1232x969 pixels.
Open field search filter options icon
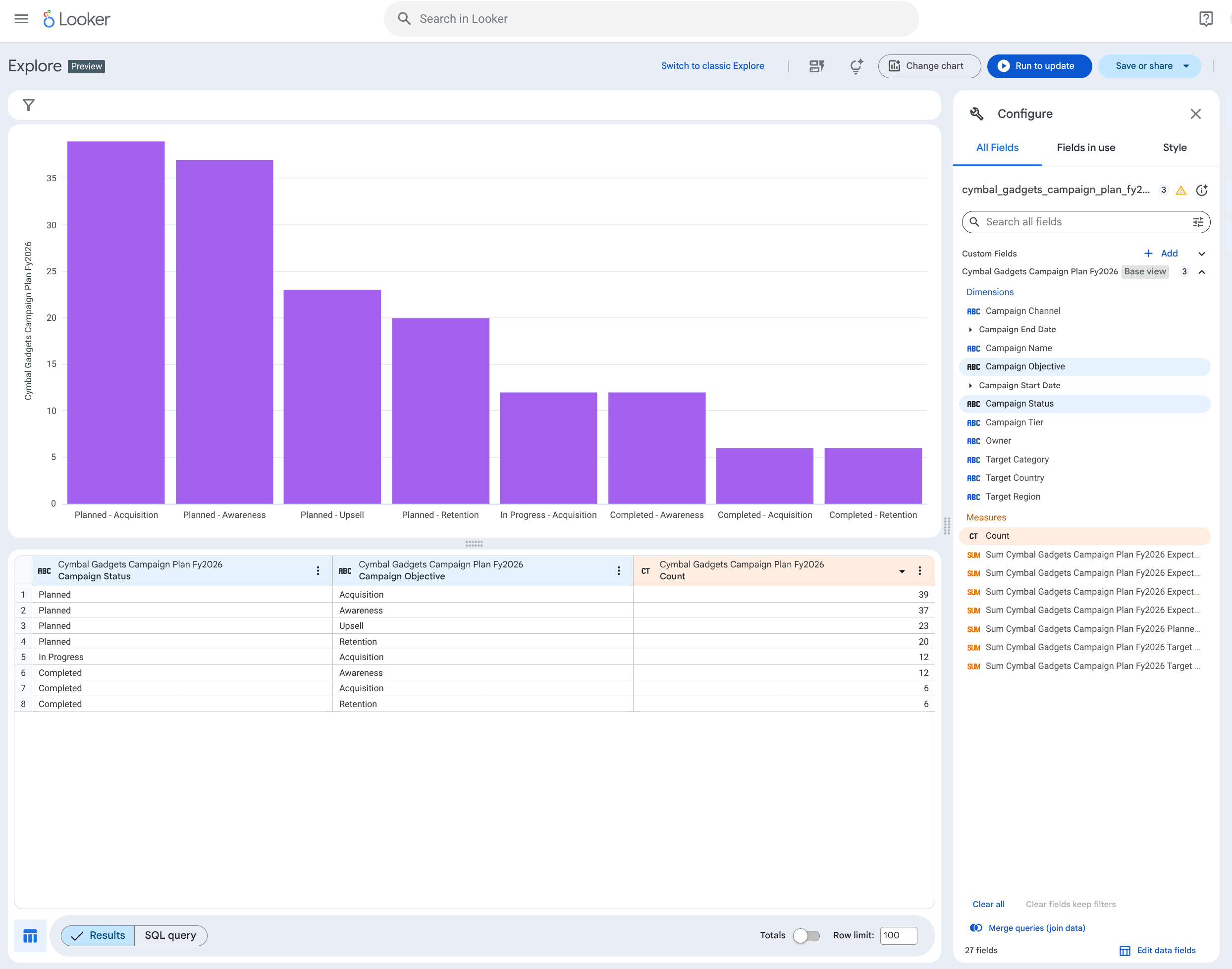coord(1197,222)
